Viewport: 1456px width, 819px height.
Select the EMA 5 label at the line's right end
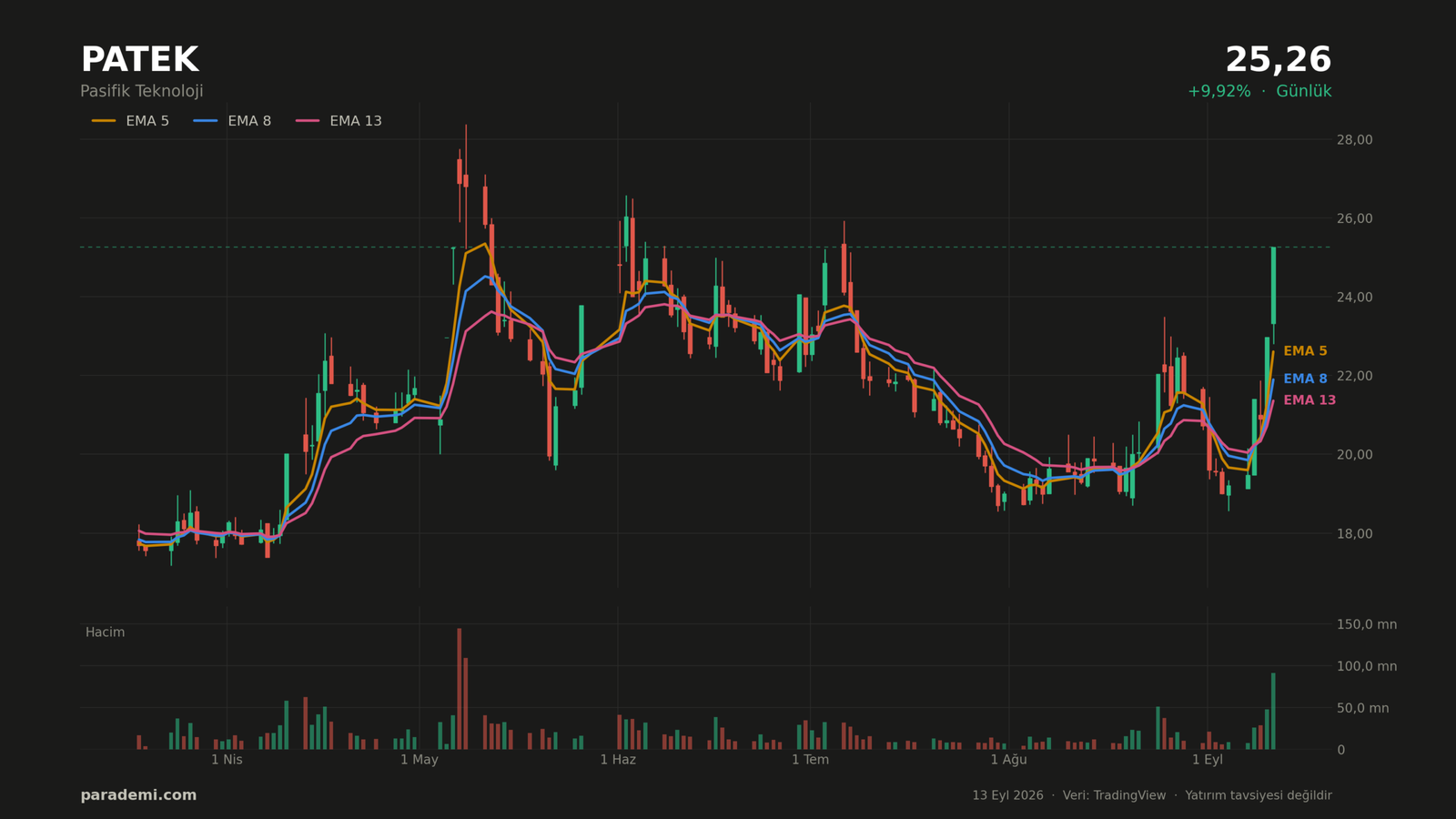(x=1305, y=351)
